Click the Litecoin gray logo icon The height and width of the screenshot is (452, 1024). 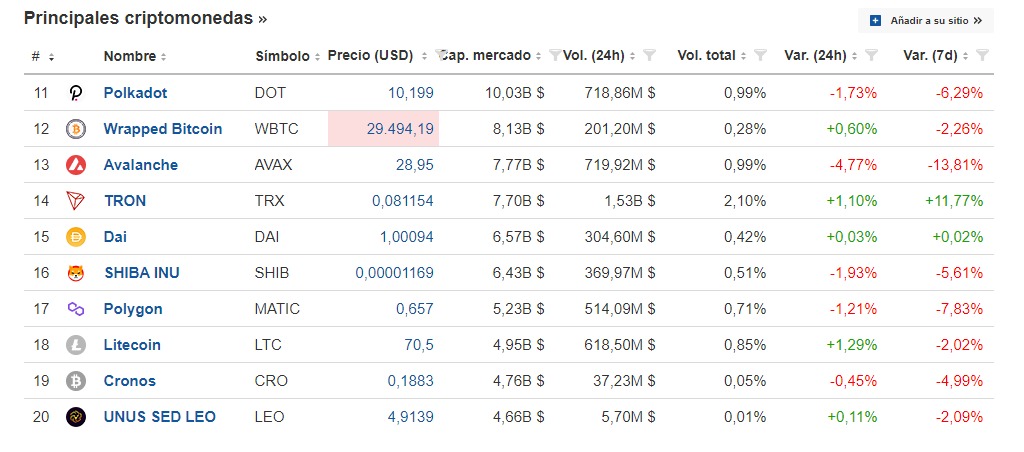[76, 345]
